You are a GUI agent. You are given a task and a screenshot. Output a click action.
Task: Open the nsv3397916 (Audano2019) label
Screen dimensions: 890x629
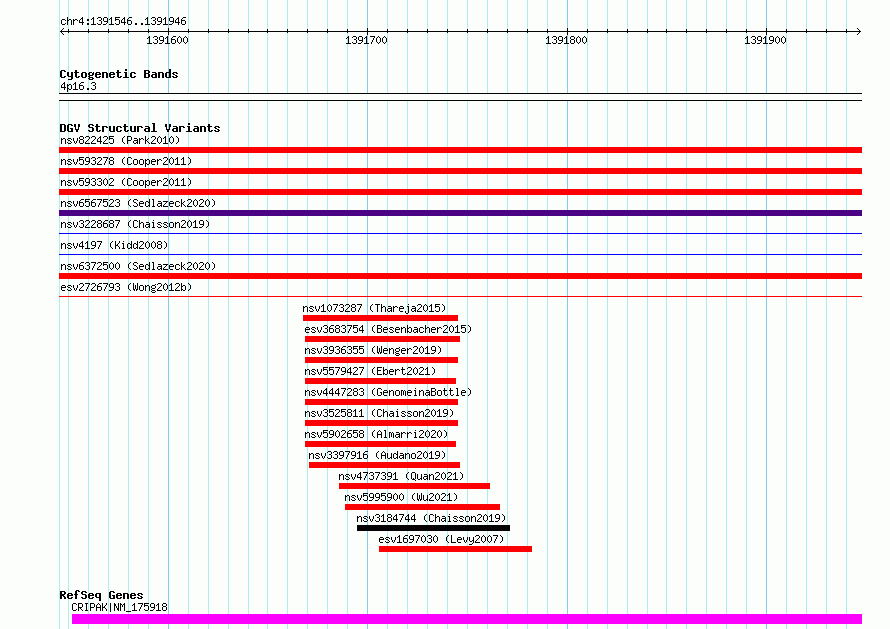point(377,455)
